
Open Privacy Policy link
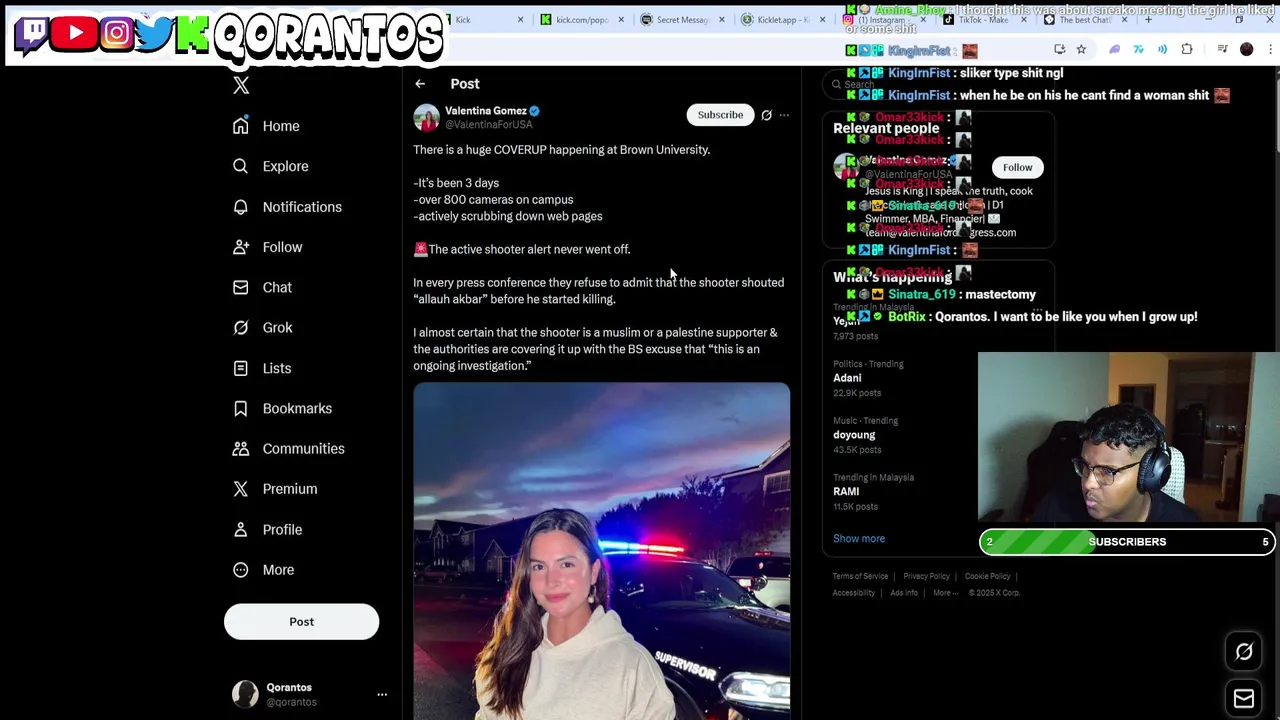(x=926, y=577)
